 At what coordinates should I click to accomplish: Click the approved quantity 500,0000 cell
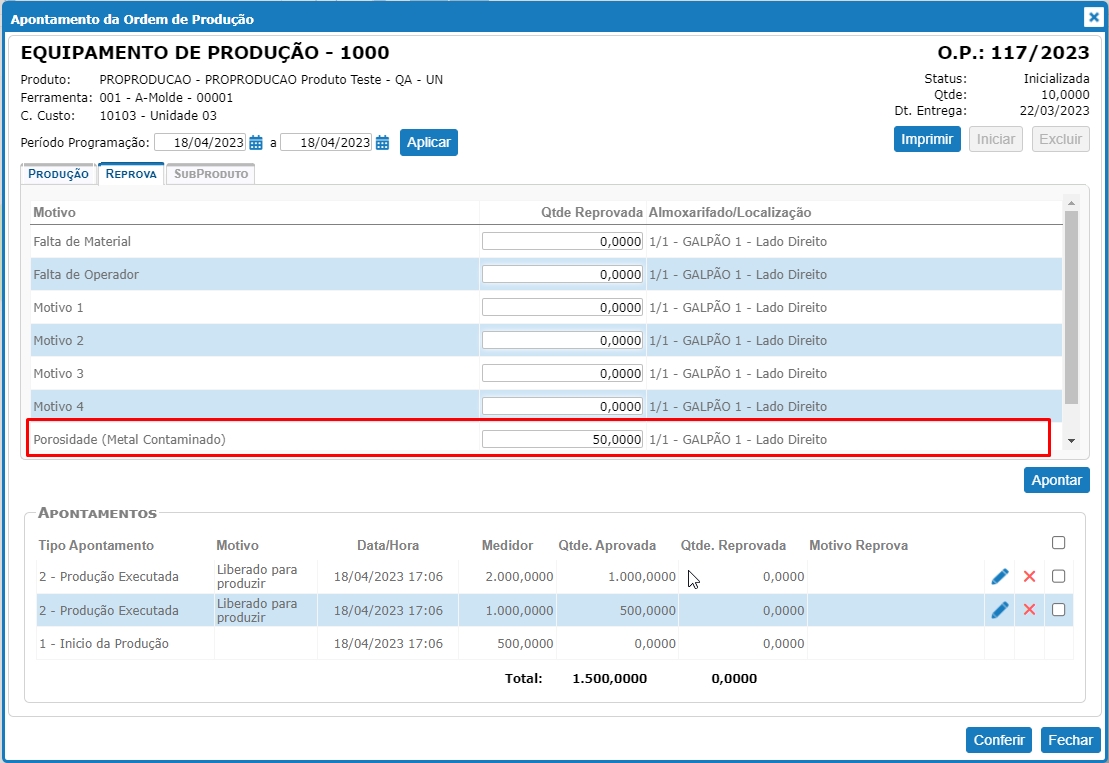(648, 610)
